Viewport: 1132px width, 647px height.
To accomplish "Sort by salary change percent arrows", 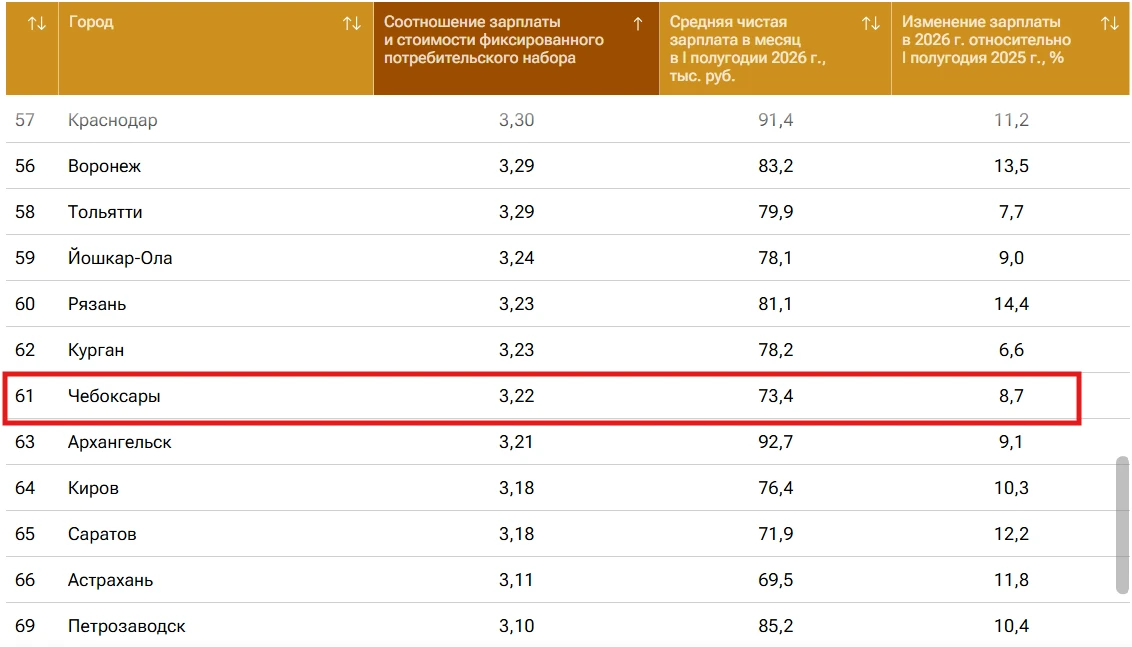I will coord(1110,24).
